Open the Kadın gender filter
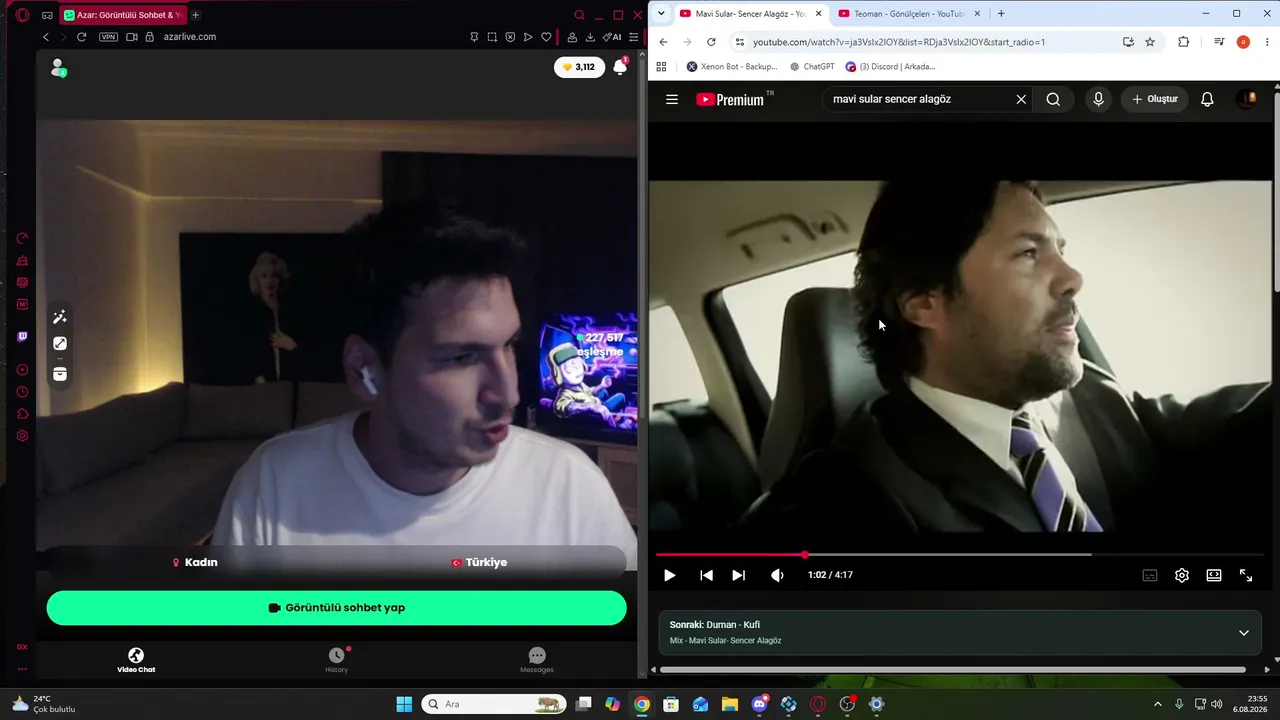The width and height of the screenshot is (1280, 720). 195,562
